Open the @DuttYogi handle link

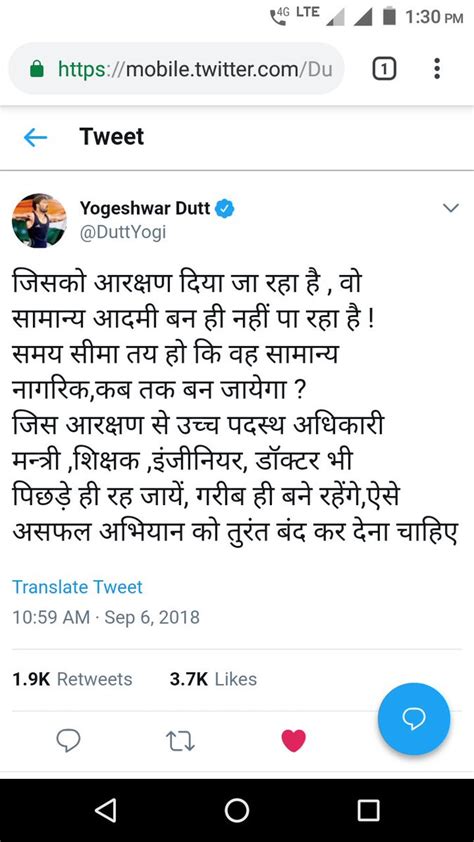click(123, 232)
